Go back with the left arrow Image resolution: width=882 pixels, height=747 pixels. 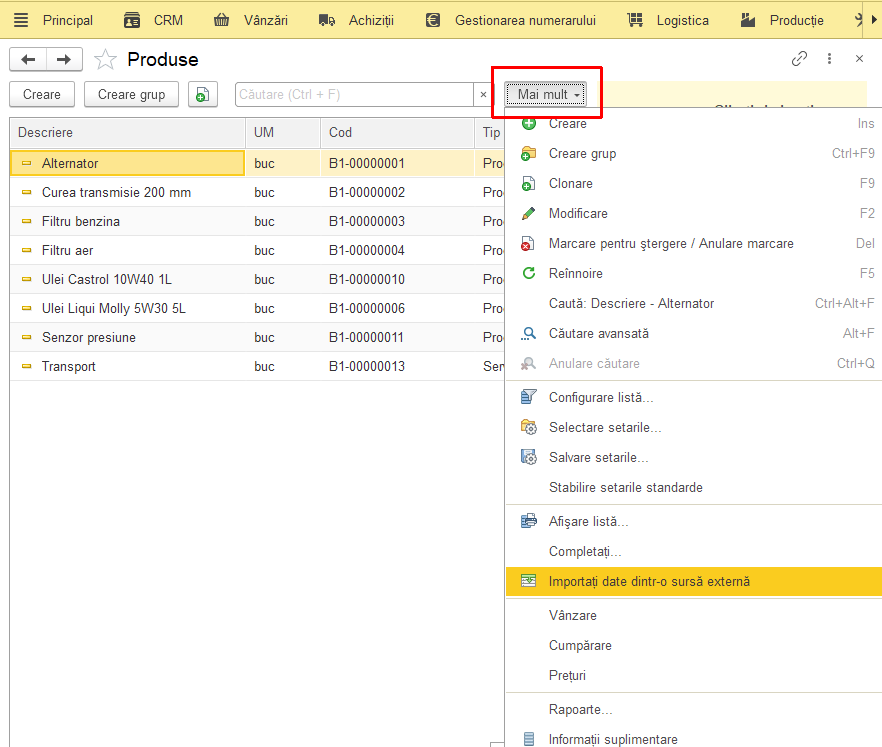(x=28, y=59)
